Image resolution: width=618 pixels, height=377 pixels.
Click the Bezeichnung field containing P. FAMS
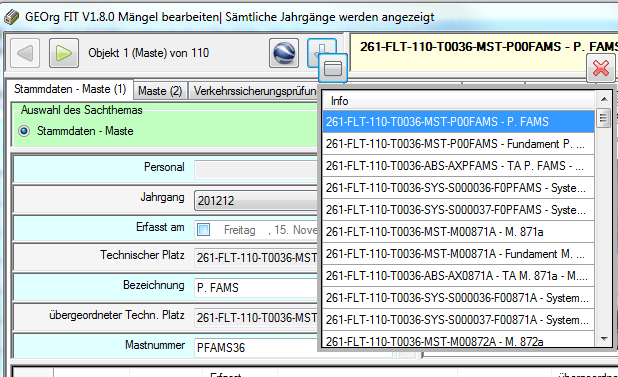click(x=256, y=288)
